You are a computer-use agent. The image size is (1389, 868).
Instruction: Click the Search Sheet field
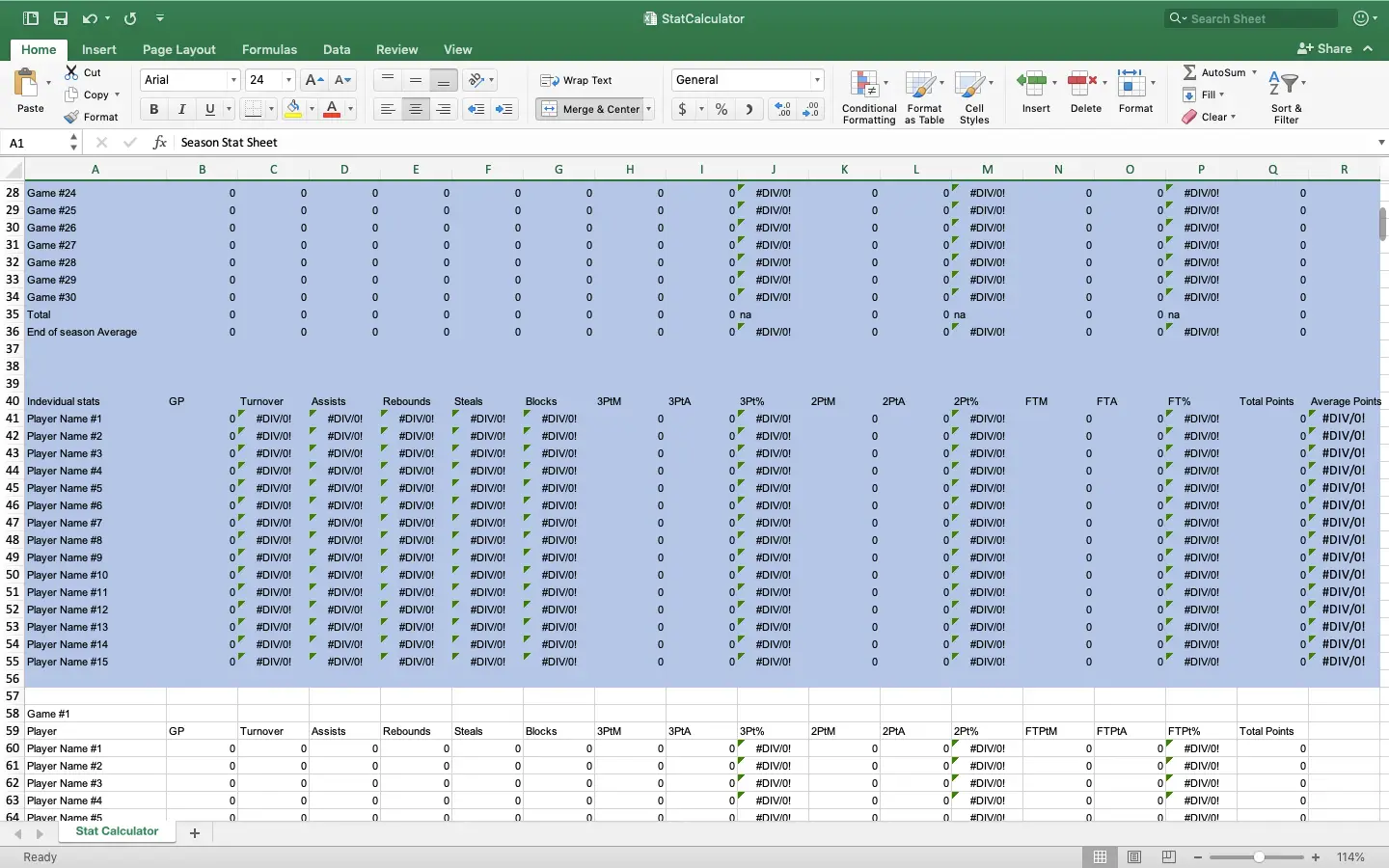1251,18
